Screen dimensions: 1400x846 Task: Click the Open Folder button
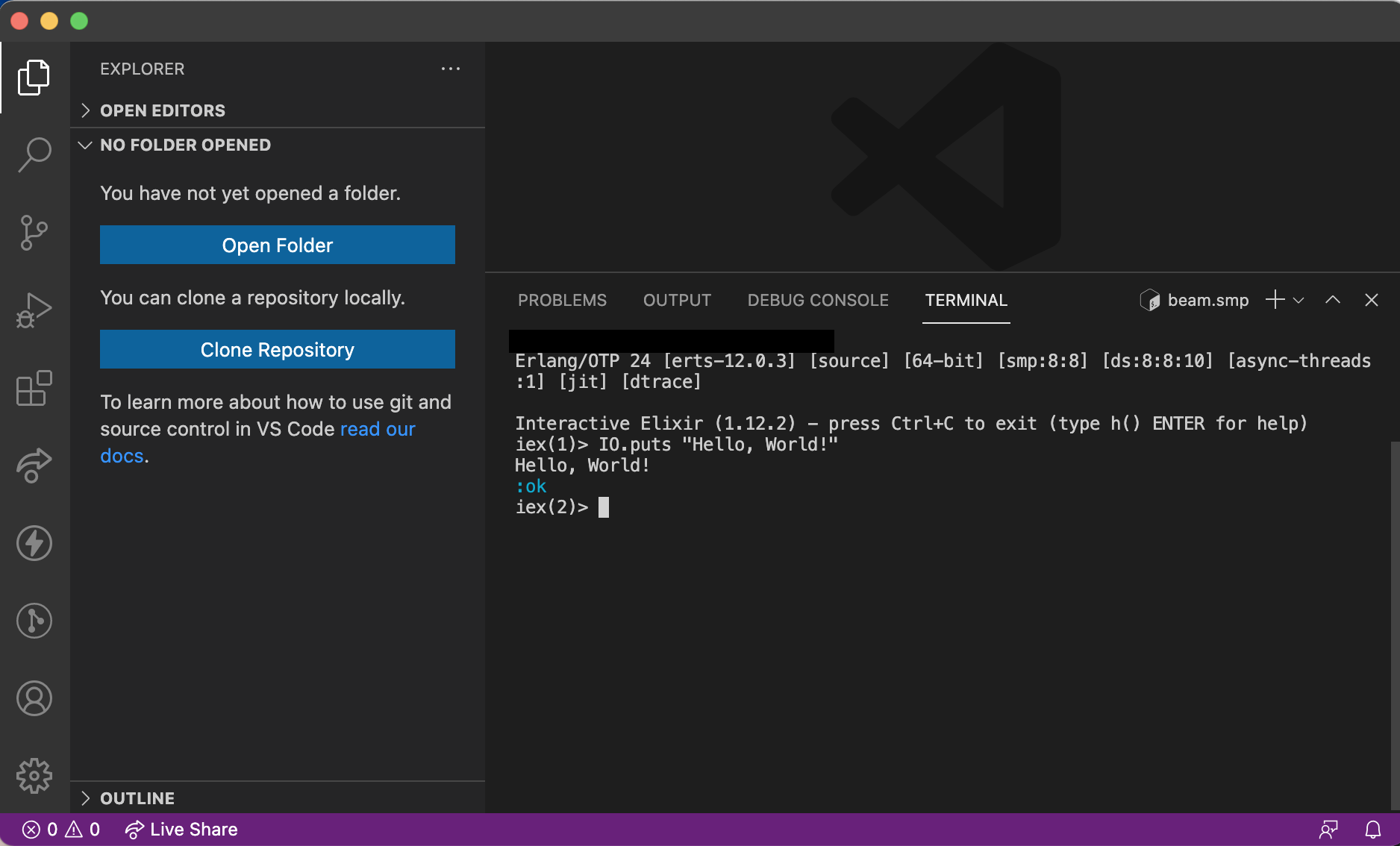(278, 245)
